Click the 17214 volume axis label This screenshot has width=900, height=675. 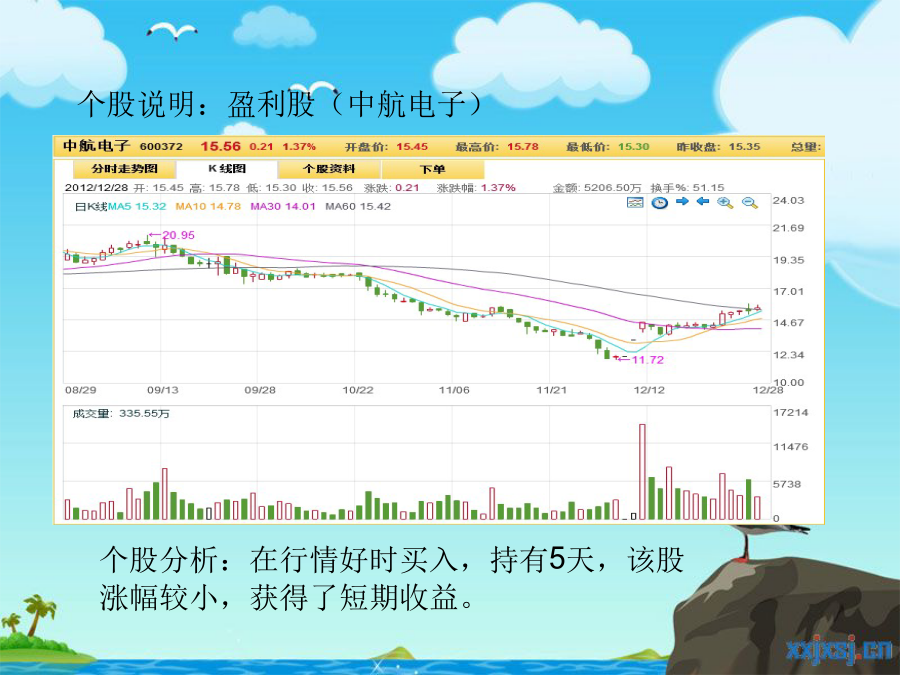coord(790,413)
